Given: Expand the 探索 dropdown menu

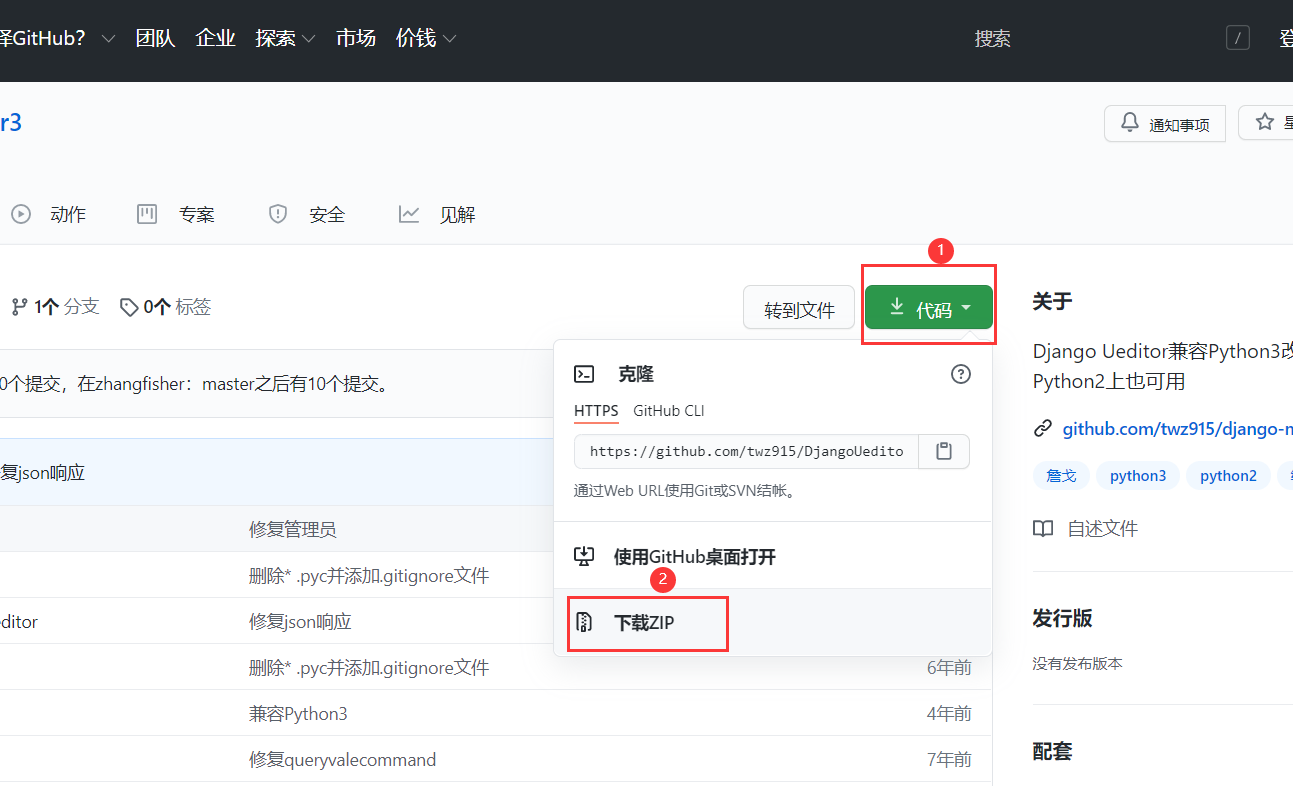Looking at the screenshot, I should 285,37.
